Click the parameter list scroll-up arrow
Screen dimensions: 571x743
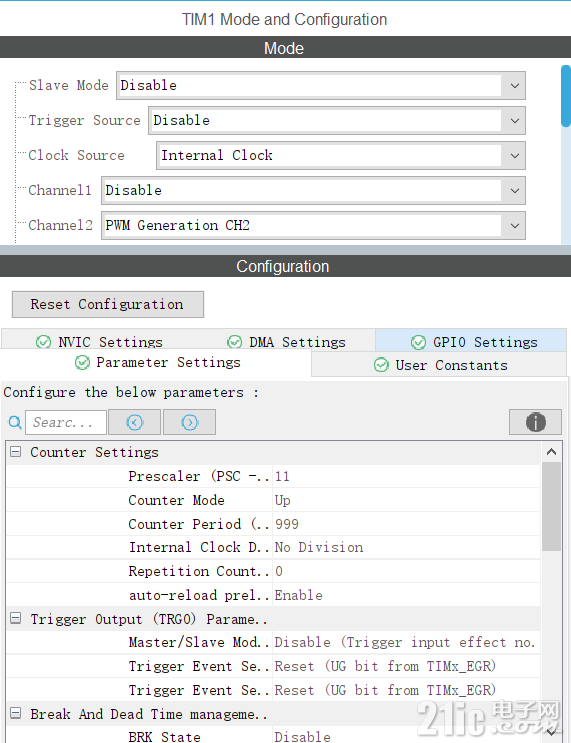[x=551, y=452]
